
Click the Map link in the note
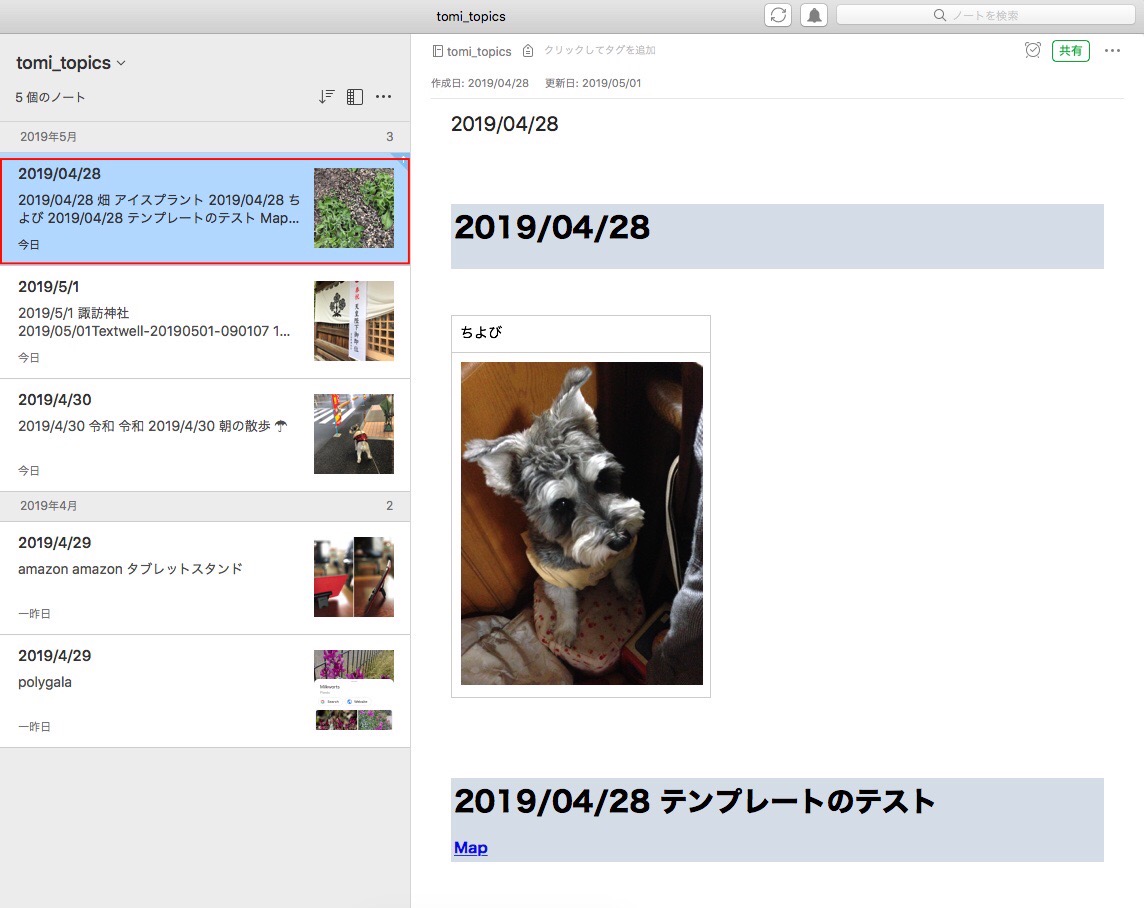tap(471, 847)
